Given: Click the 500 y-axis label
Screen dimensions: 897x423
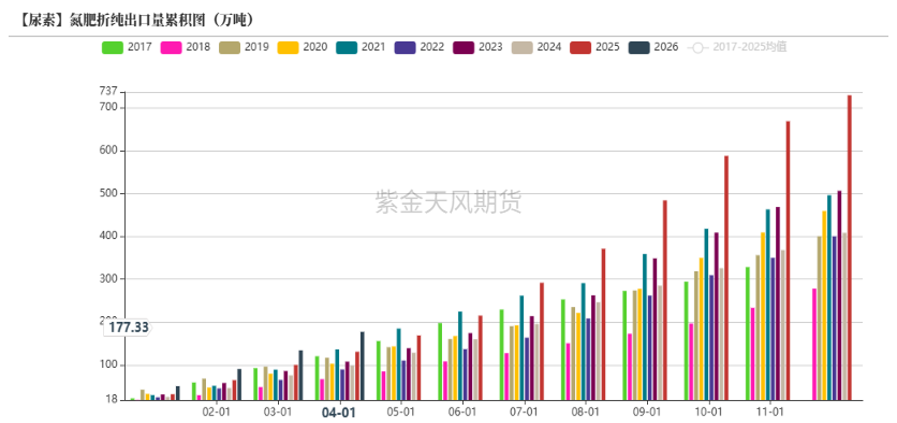Looking at the screenshot, I should 108,193.
